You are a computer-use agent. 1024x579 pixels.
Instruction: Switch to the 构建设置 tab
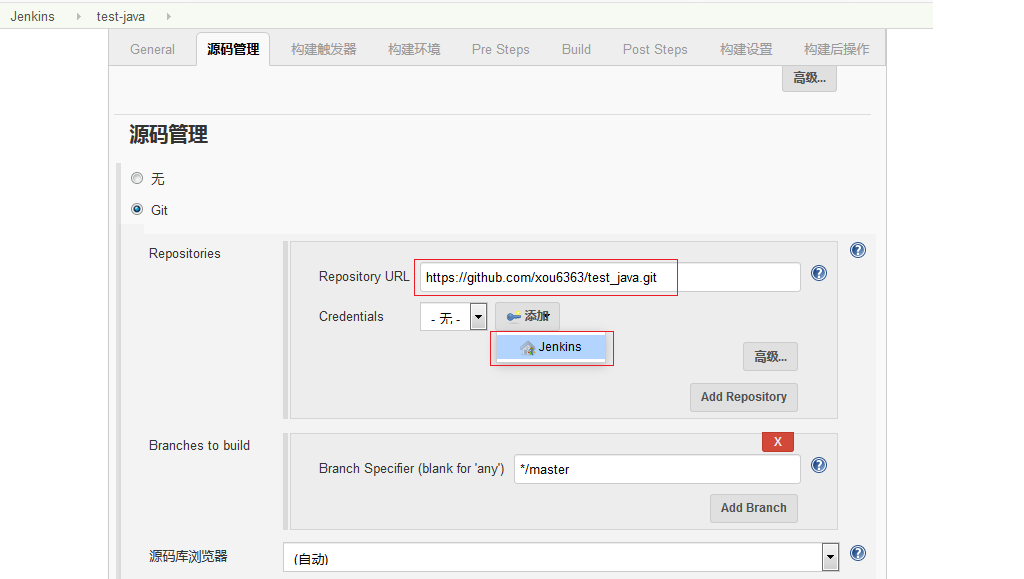pos(746,49)
